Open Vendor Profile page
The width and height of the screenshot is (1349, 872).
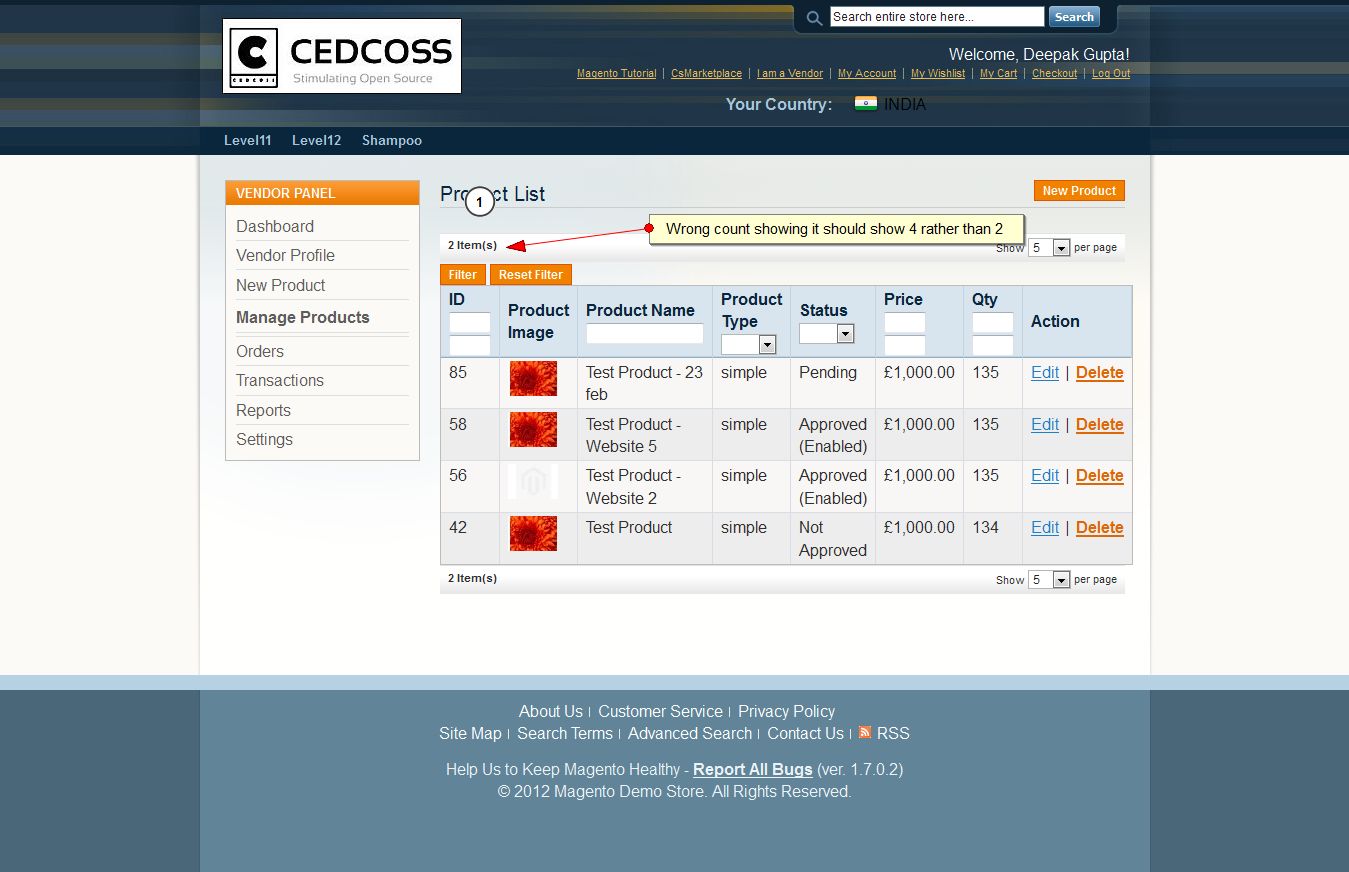pos(285,255)
